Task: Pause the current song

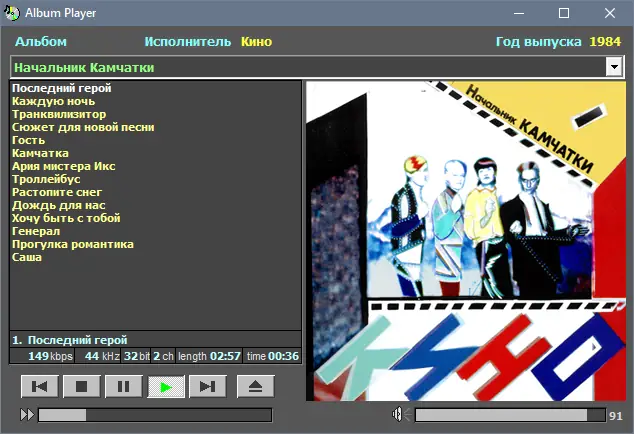Action: pos(123,387)
